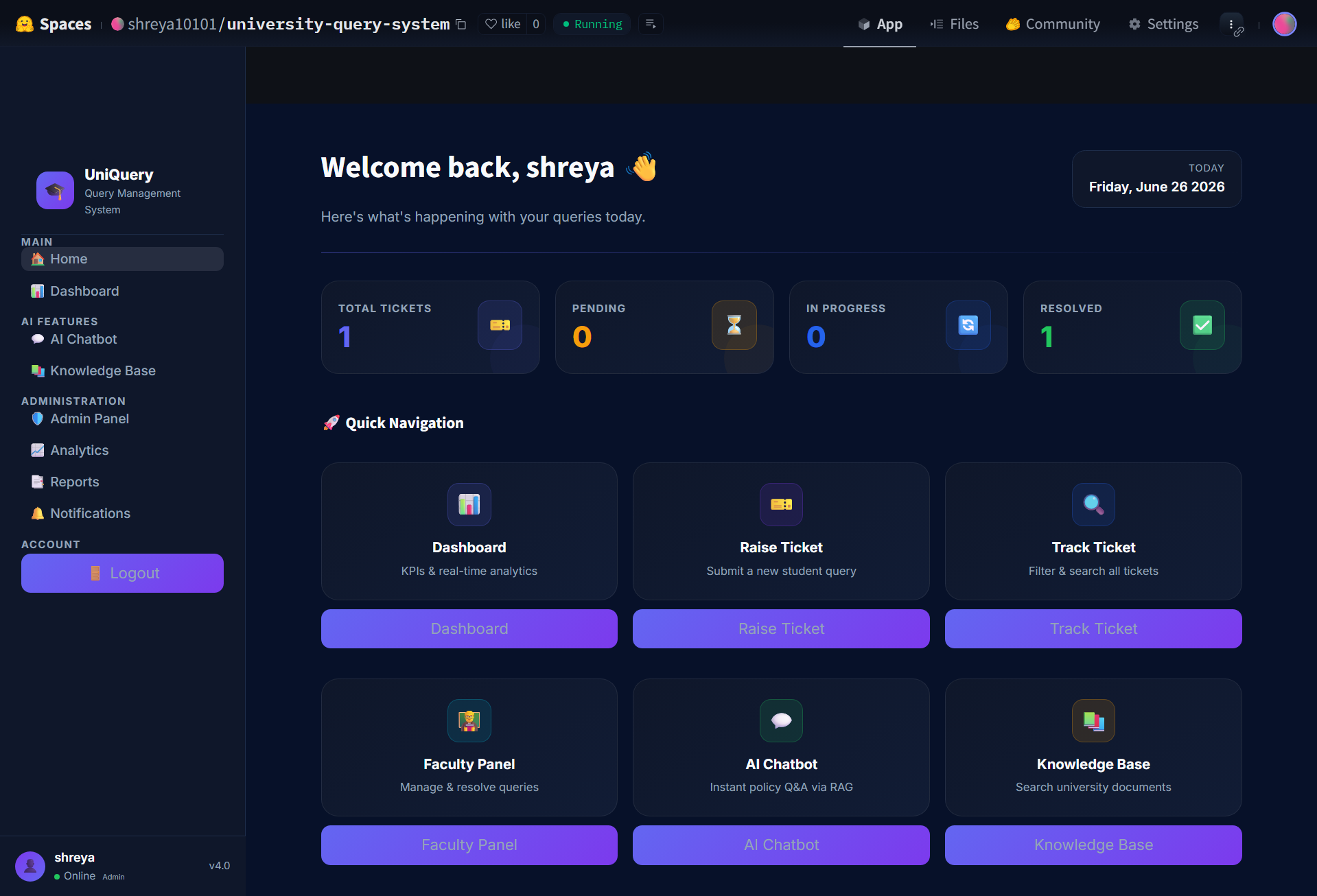Open the university-query-system space link
The width and height of the screenshot is (1317, 896).
coord(338,24)
